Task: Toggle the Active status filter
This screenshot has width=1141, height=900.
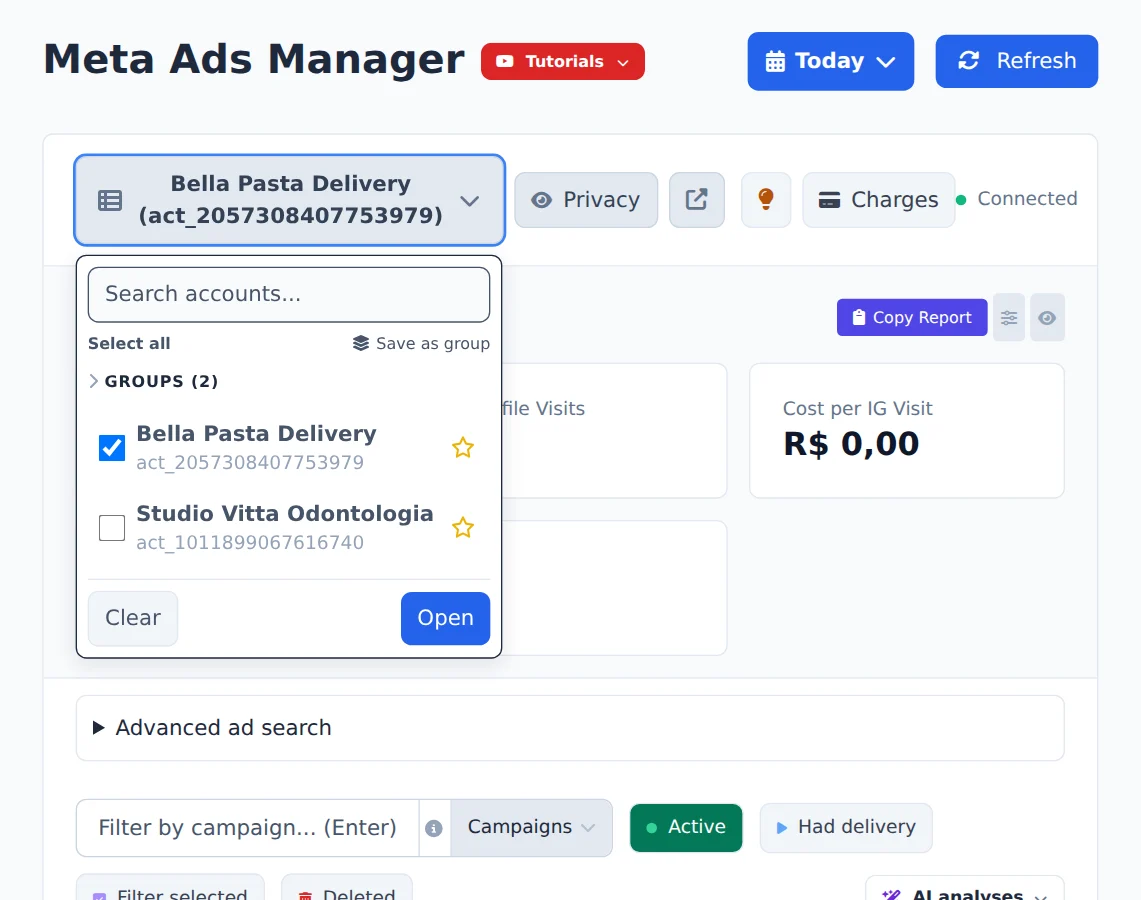Action: pos(686,827)
